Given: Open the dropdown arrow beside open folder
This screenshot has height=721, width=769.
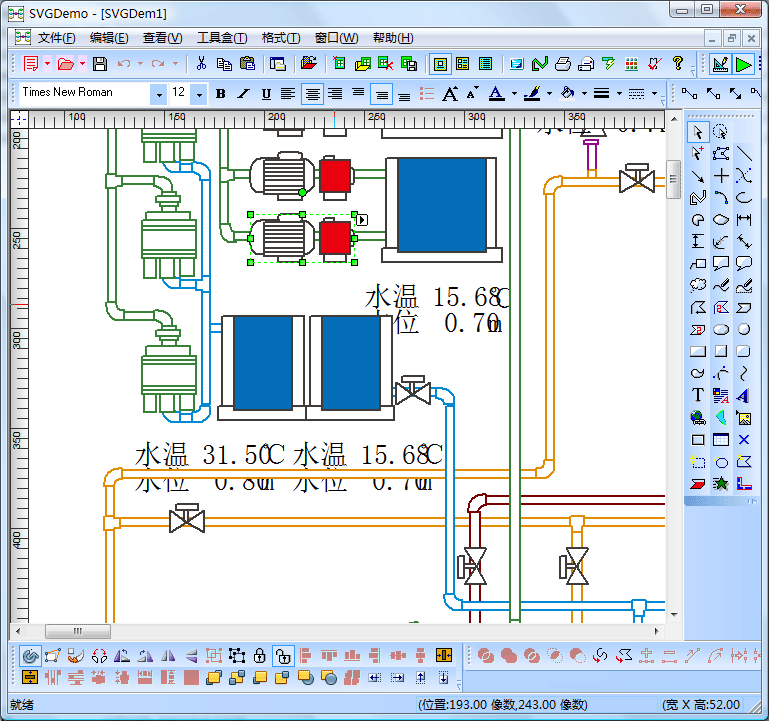Looking at the screenshot, I should point(82,64).
